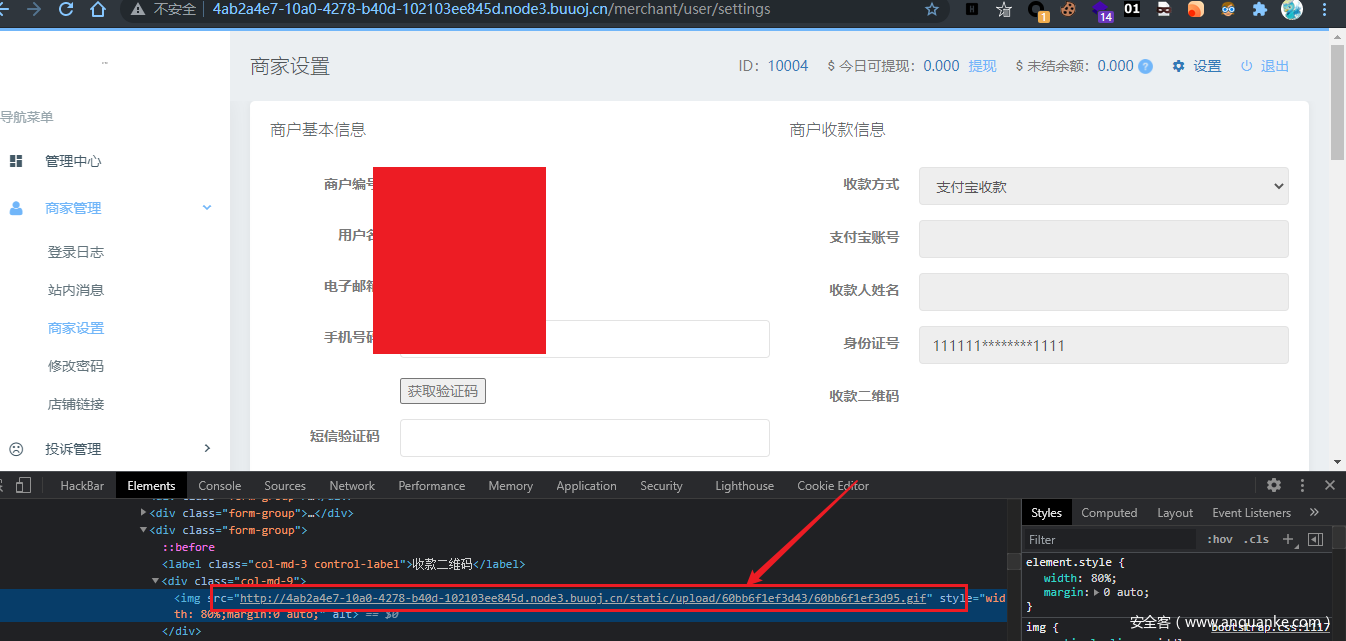Click the browser address bar URL
The image size is (1346, 641).
(491, 10)
